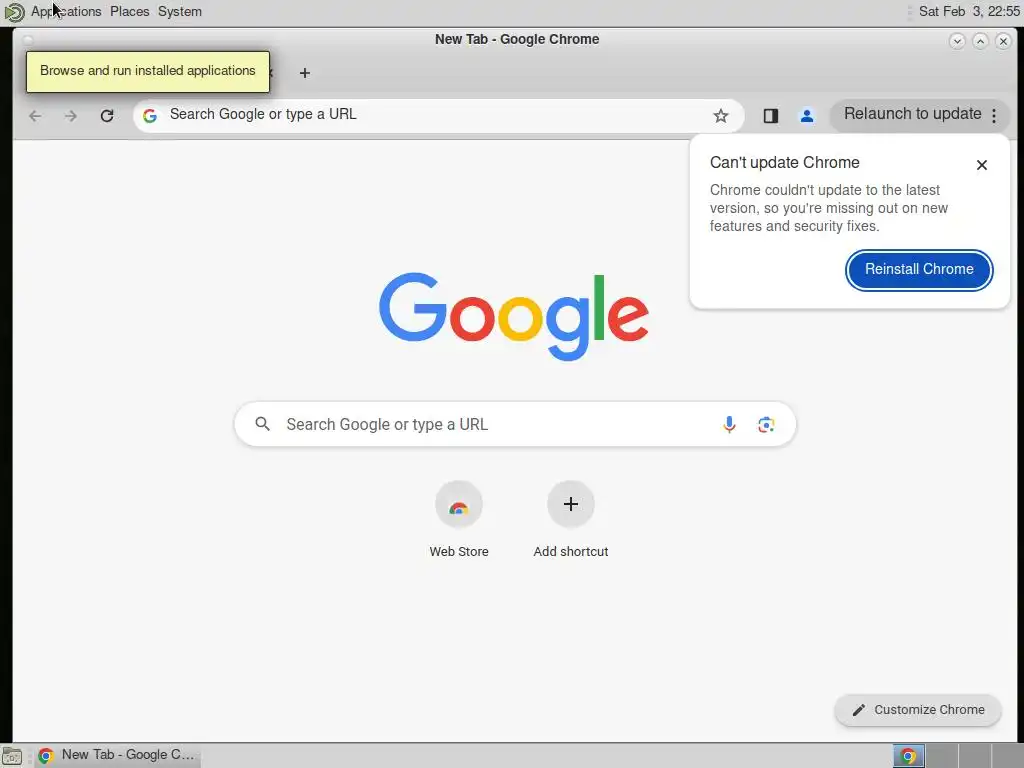Click the show desktop icon in taskbar
The width and height of the screenshot is (1024, 768).
pyautogui.click(x=12, y=756)
